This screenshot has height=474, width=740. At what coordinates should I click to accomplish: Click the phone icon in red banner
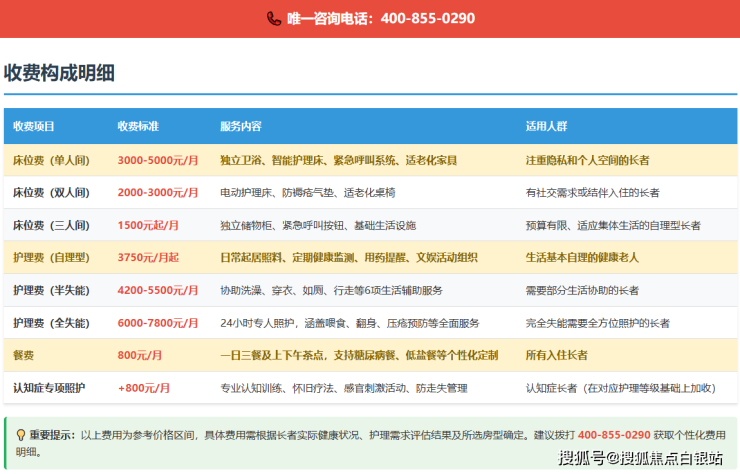coord(274,18)
